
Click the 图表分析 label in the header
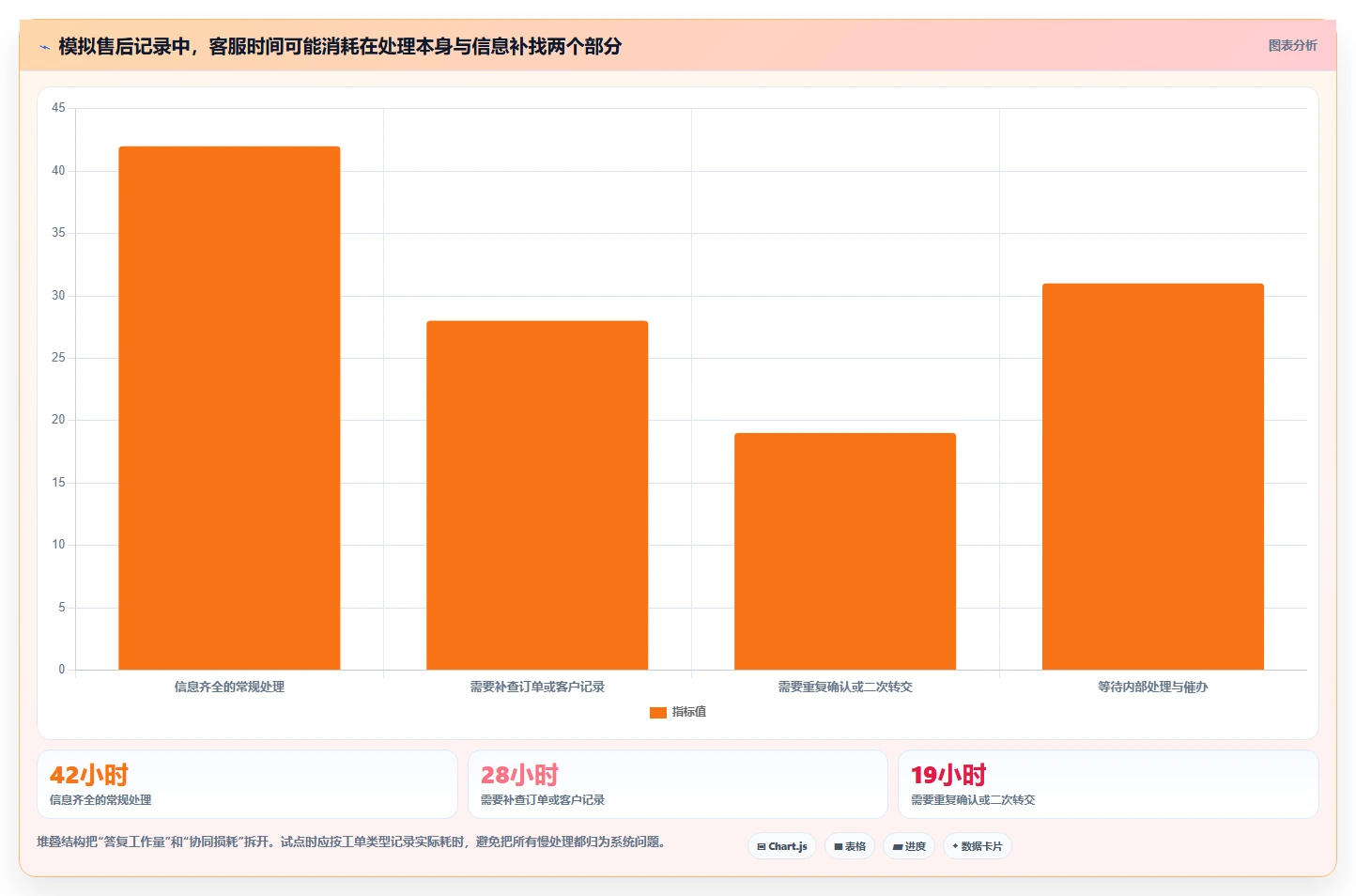1292,45
